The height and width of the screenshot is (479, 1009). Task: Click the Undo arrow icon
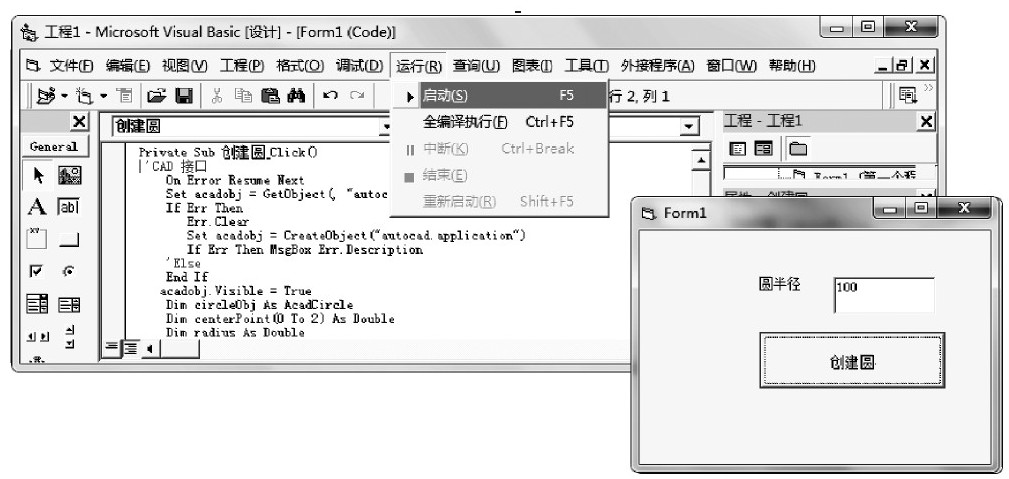[x=331, y=96]
